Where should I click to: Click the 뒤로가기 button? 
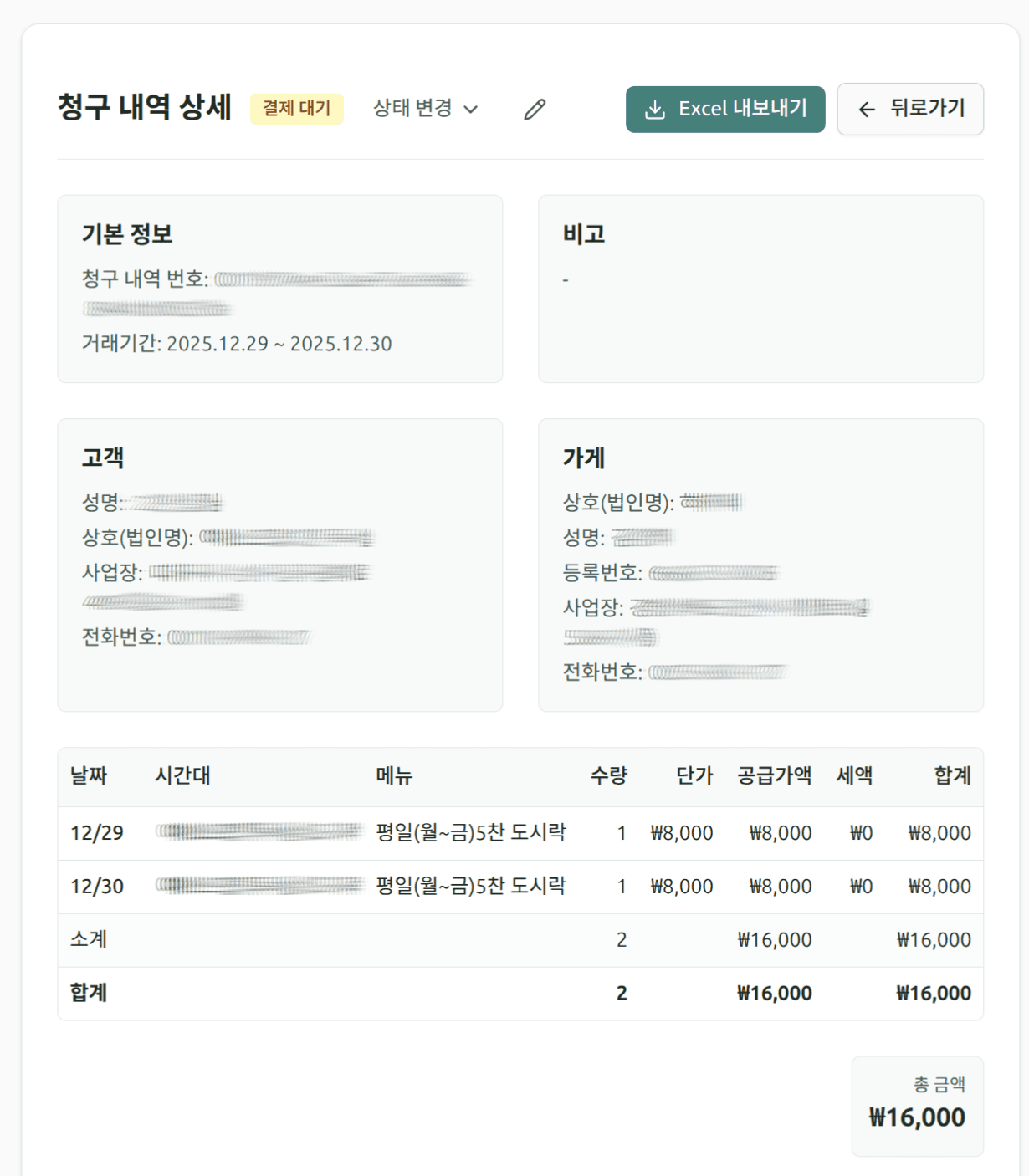pyautogui.click(x=911, y=109)
